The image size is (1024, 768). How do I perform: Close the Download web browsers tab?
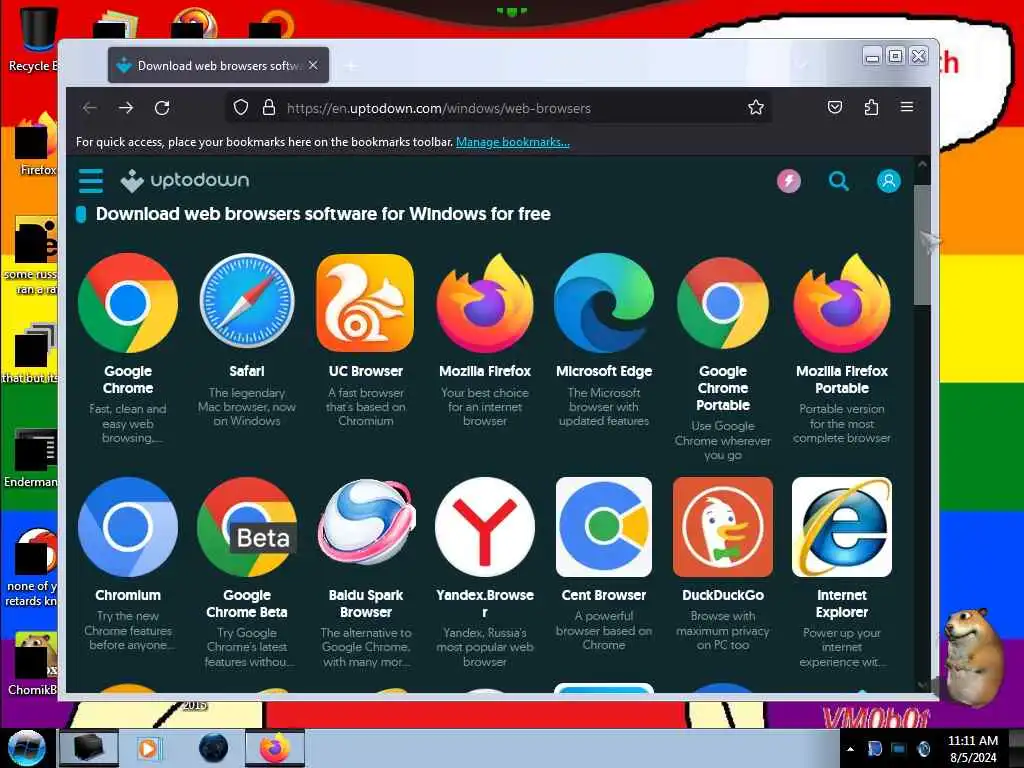tap(313, 65)
